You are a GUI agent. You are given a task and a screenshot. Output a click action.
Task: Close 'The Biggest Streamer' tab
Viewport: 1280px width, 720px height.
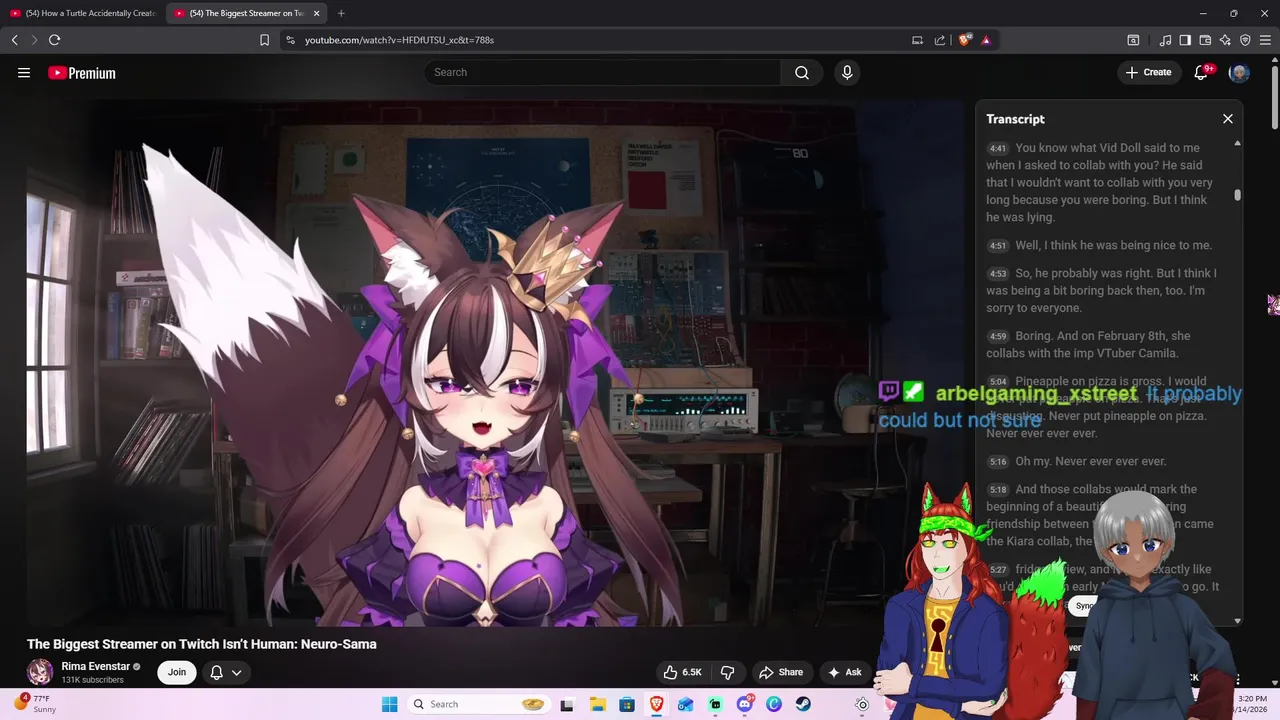[x=316, y=13]
